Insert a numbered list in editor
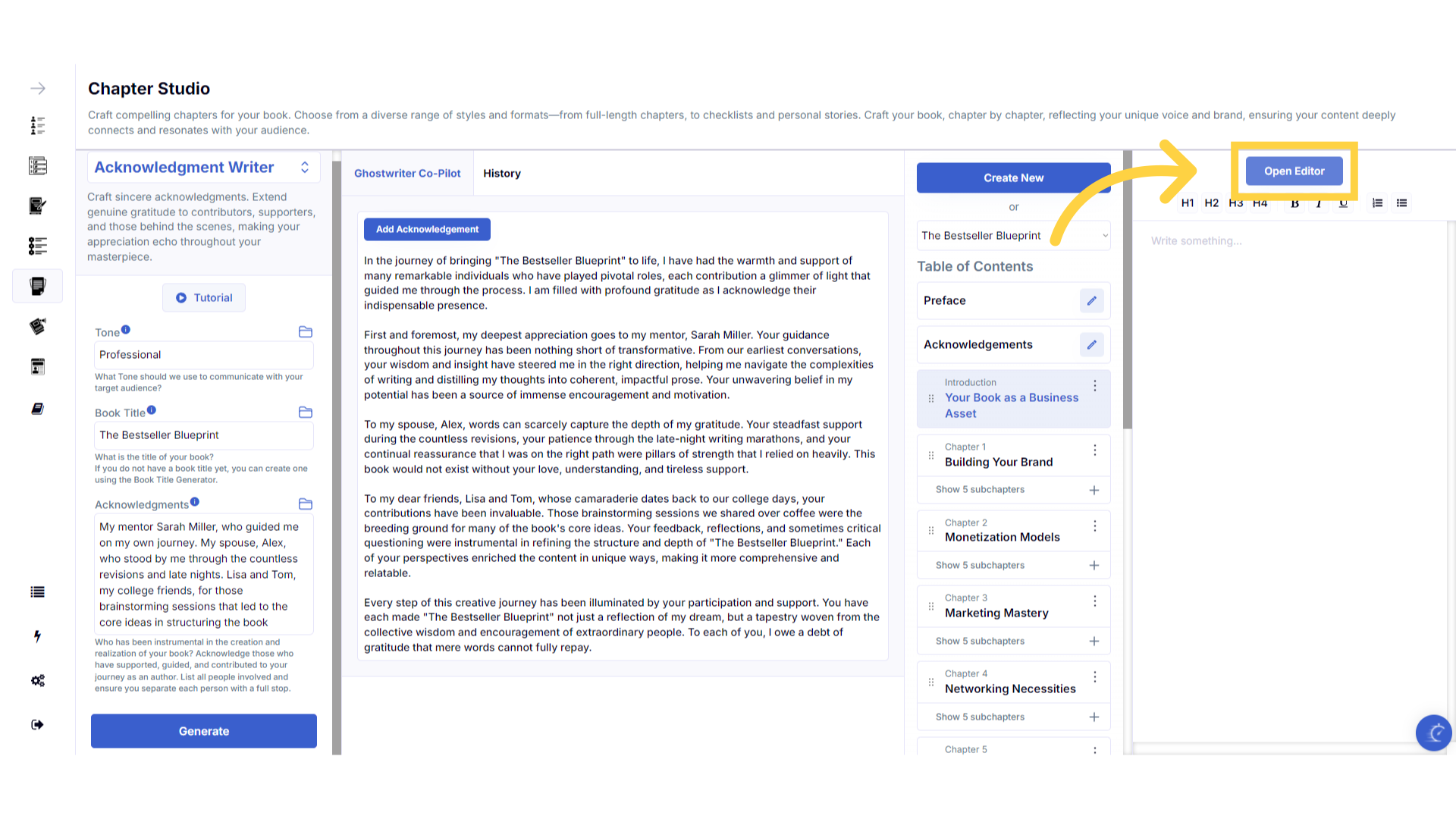Image resolution: width=1456 pixels, height=819 pixels. click(1377, 203)
